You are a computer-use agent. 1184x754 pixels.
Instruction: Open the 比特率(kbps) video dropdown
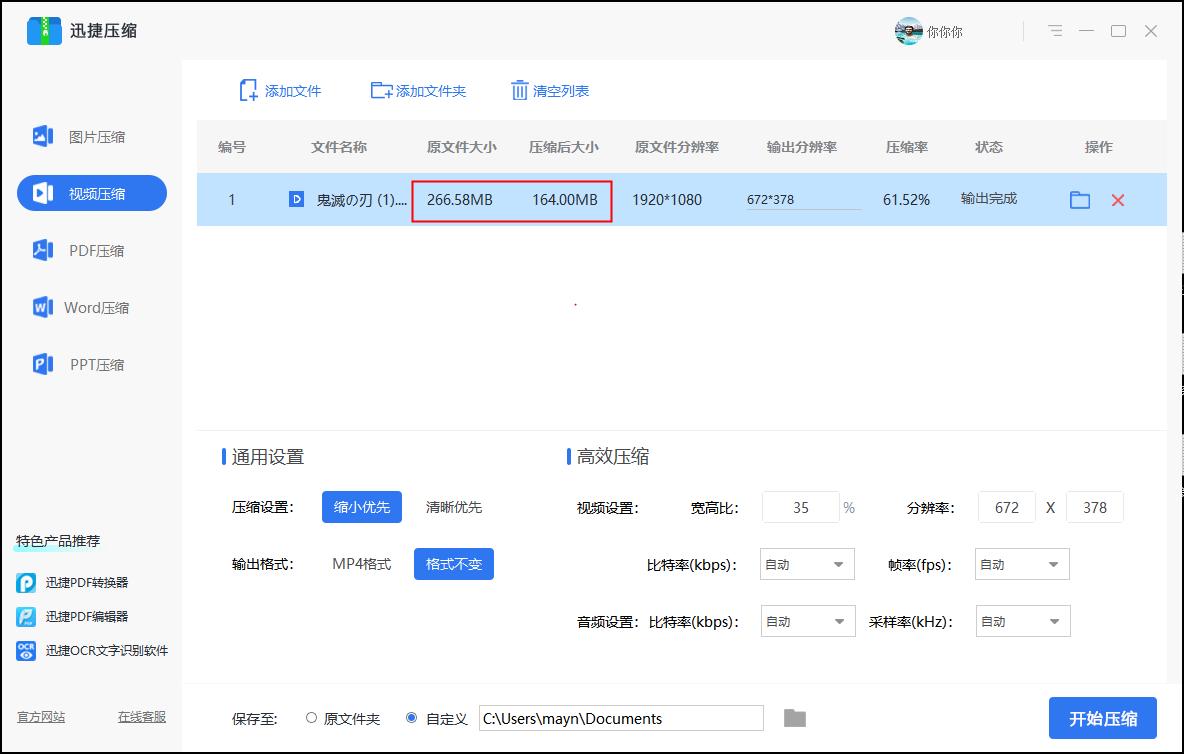point(807,564)
